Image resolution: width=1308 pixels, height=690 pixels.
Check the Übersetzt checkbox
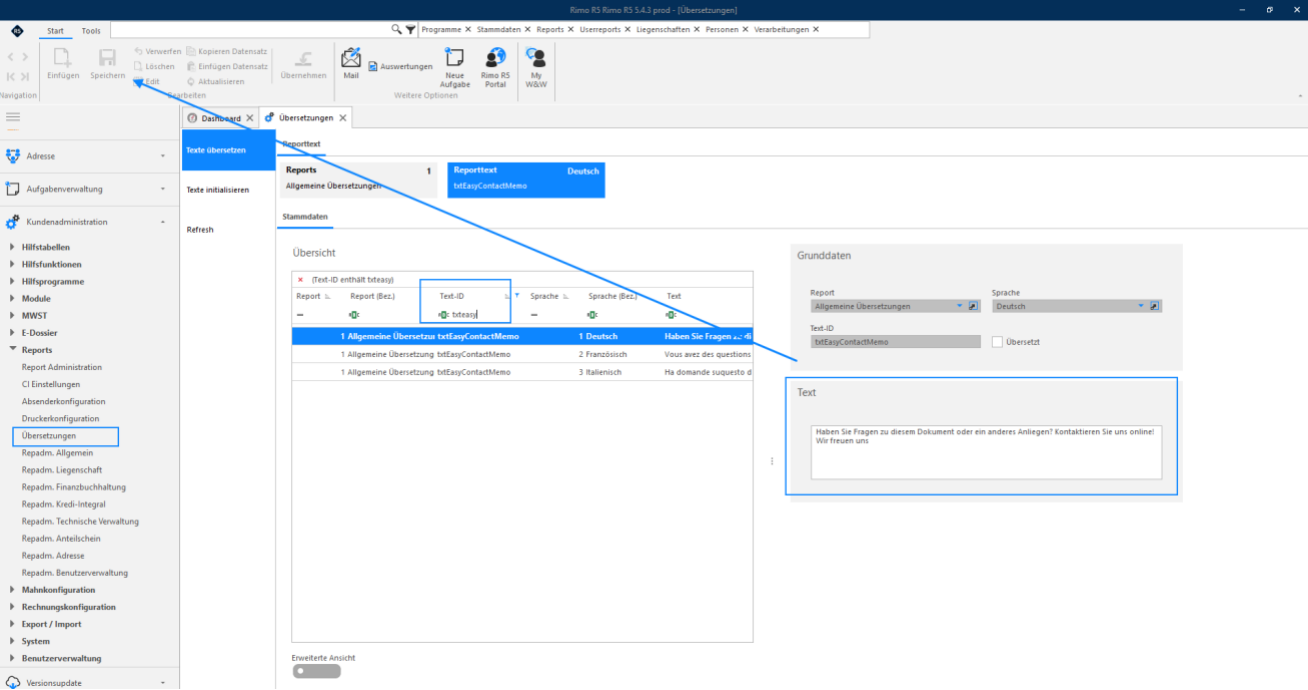tap(997, 342)
